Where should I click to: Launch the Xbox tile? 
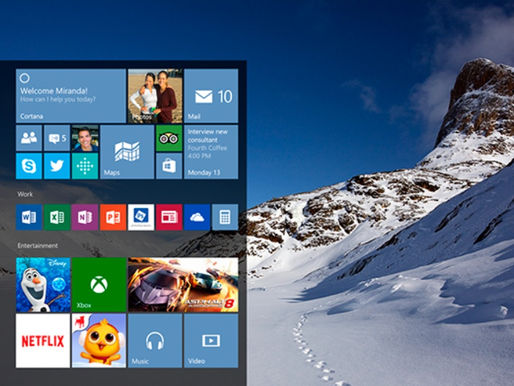coord(99,285)
